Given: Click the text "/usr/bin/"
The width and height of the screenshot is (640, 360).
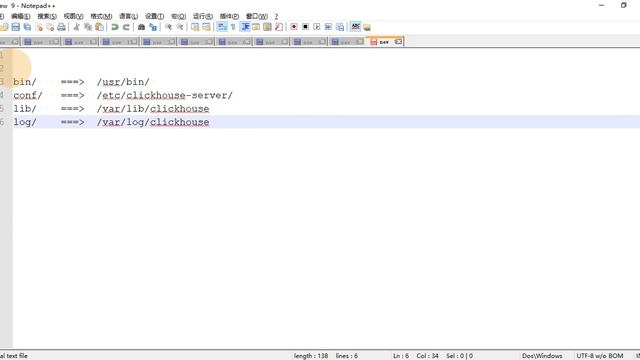Looking at the screenshot, I should (x=123, y=82).
